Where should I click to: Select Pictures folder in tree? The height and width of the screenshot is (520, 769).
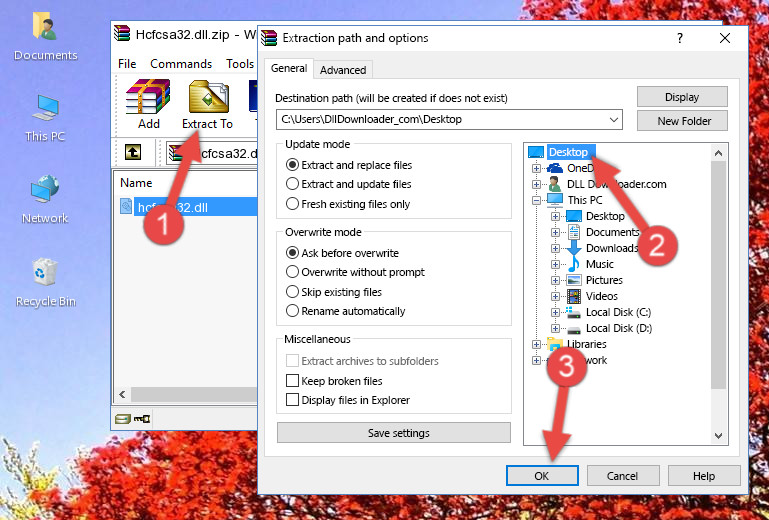point(604,280)
